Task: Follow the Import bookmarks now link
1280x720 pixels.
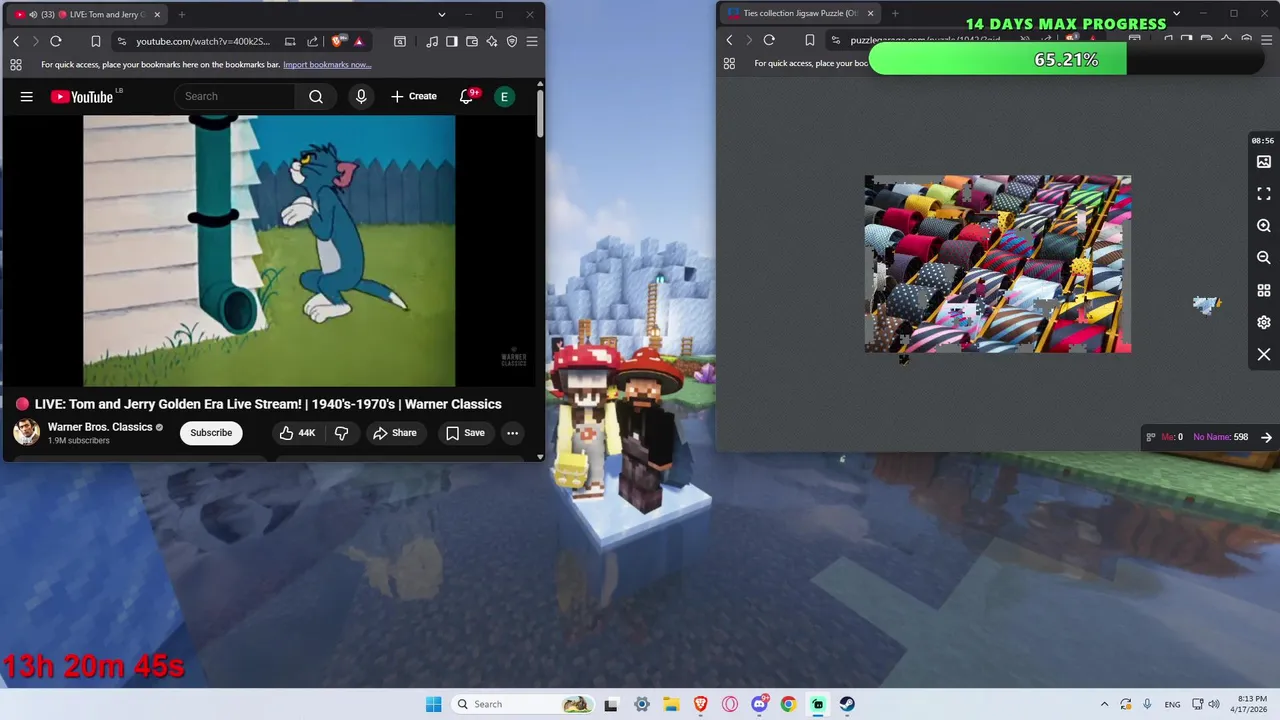Action: [x=327, y=65]
